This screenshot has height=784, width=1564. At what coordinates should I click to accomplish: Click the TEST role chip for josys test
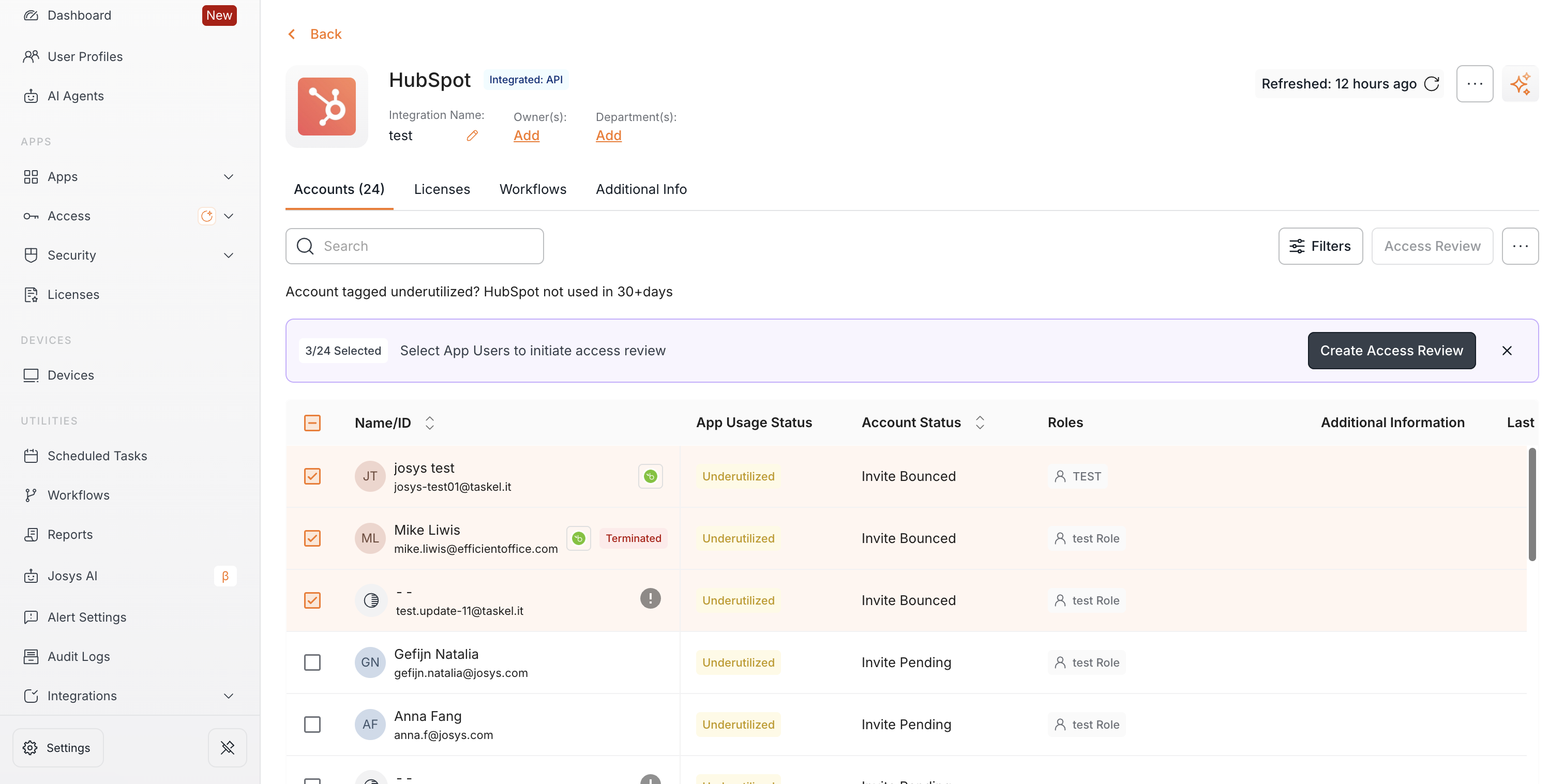point(1078,476)
